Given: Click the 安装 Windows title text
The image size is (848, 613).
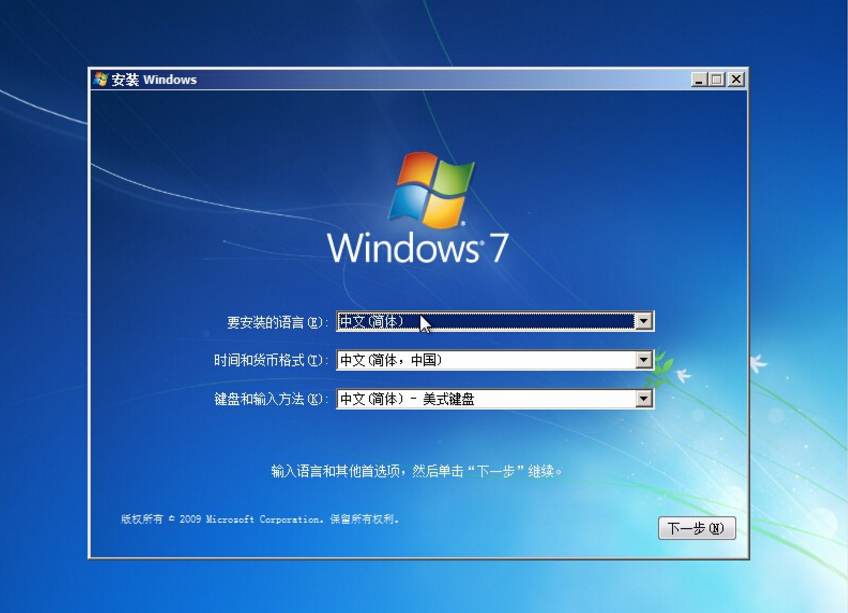Looking at the screenshot, I should click(x=154, y=80).
